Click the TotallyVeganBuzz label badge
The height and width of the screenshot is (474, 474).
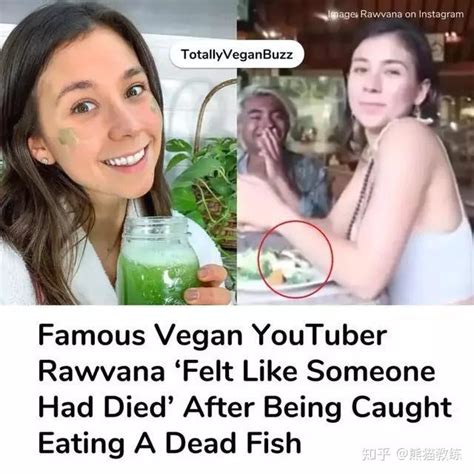pyautogui.click(x=237, y=54)
